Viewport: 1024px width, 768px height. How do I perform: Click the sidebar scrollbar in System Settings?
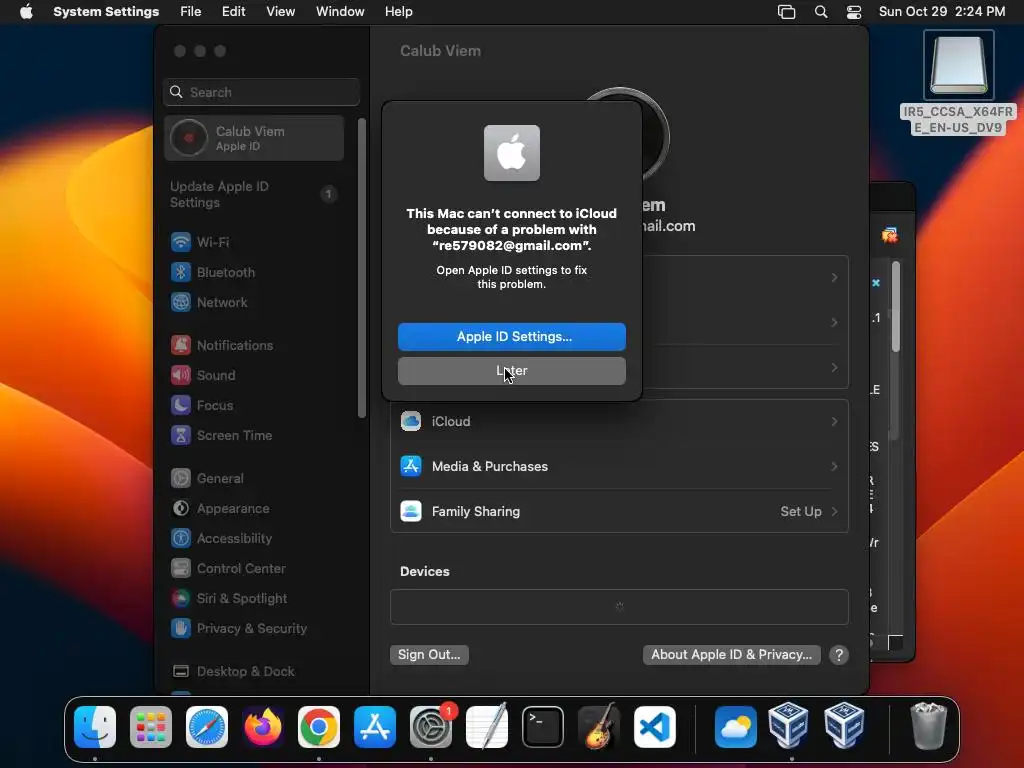coord(362,268)
